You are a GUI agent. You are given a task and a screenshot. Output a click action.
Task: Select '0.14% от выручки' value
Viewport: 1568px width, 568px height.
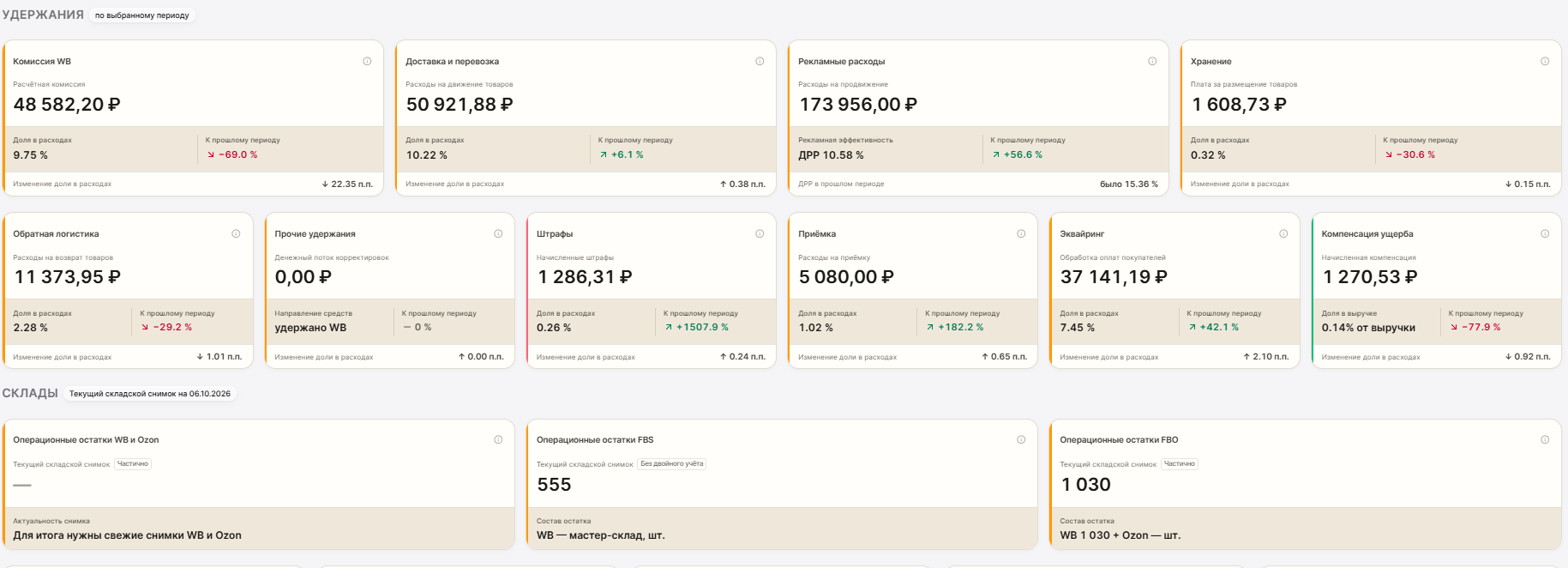[x=1368, y=328]
